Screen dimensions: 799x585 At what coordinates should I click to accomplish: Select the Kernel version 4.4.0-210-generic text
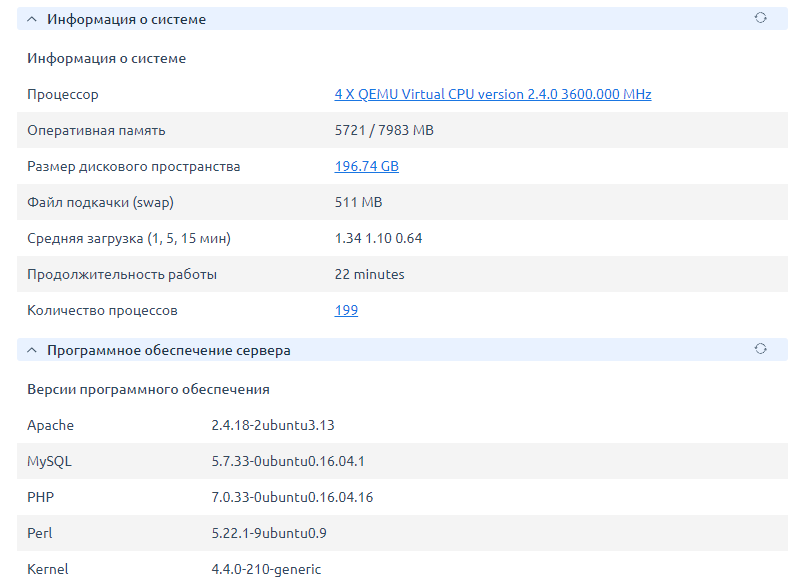point(266,569)
